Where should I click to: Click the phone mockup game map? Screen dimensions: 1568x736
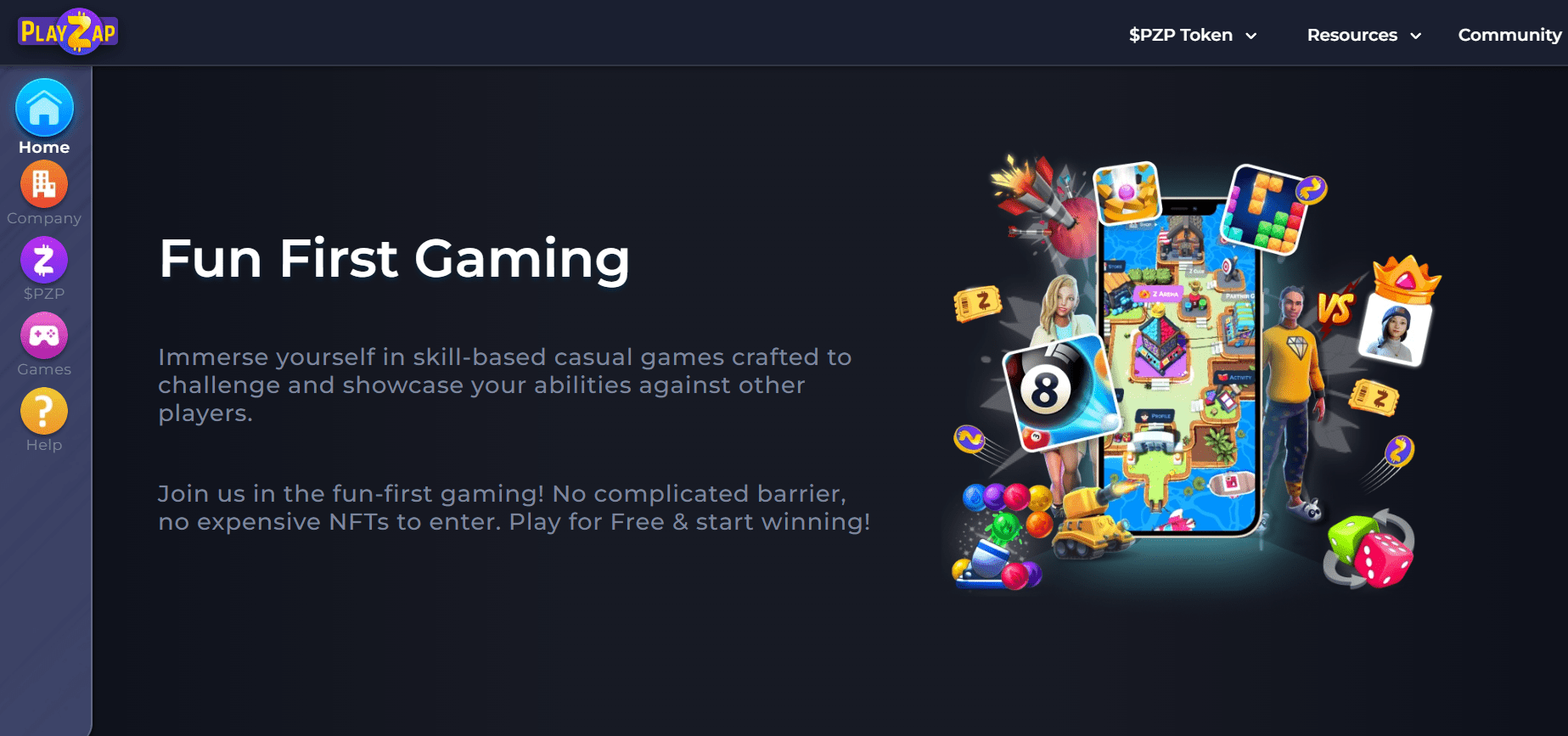tap(1181, 369)
